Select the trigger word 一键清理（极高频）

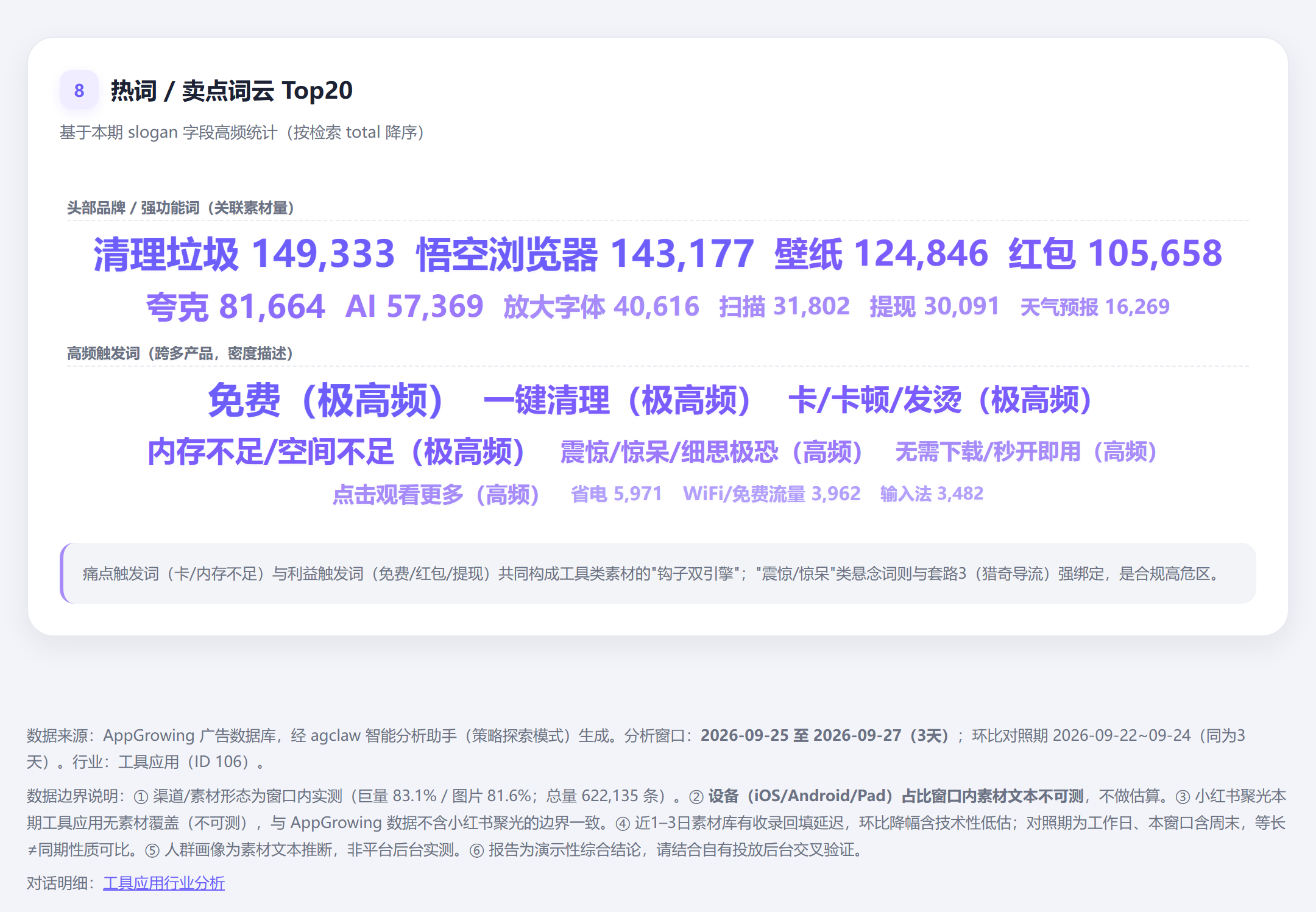(x=618, y=400)
